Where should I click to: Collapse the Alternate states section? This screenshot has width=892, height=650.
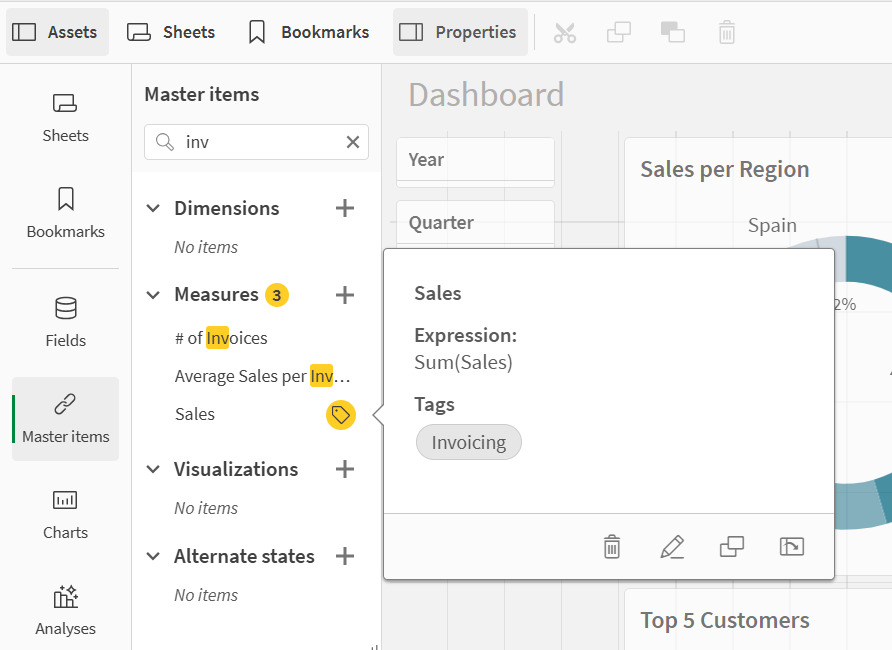(153, 556)
